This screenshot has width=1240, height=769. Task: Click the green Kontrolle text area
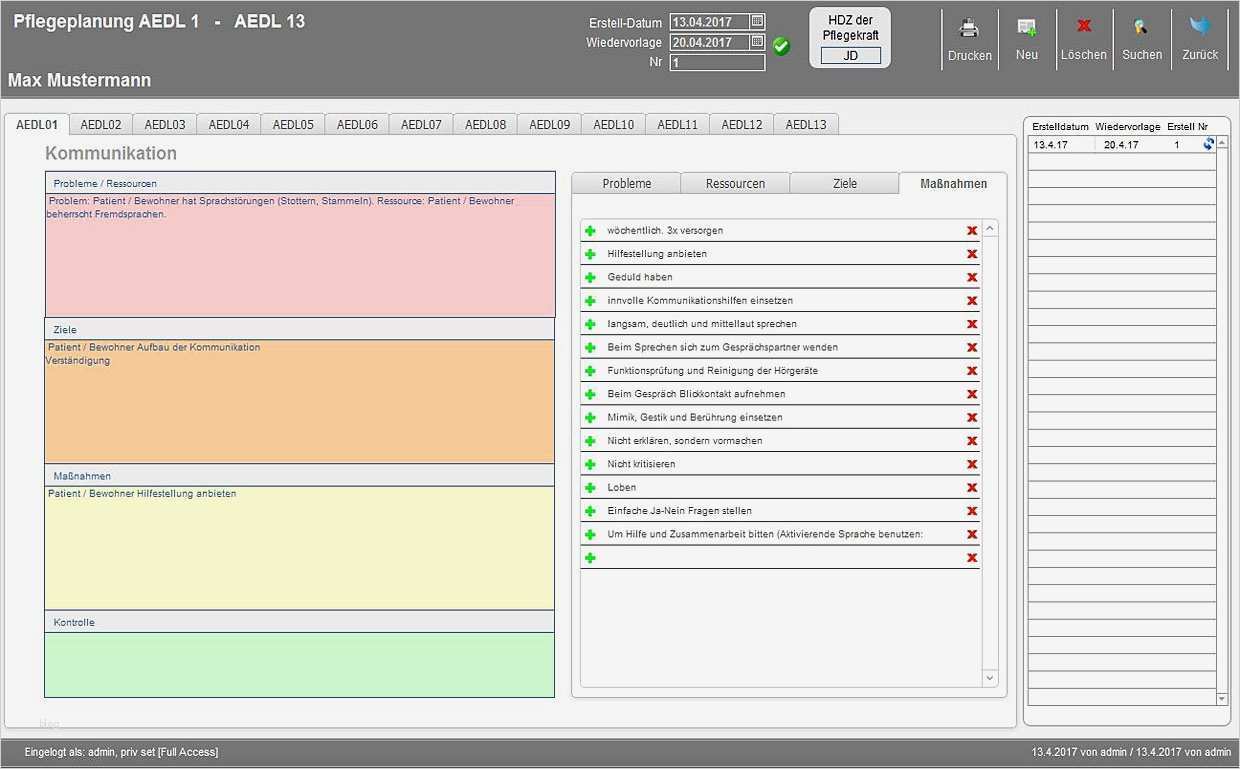point(300,664)
